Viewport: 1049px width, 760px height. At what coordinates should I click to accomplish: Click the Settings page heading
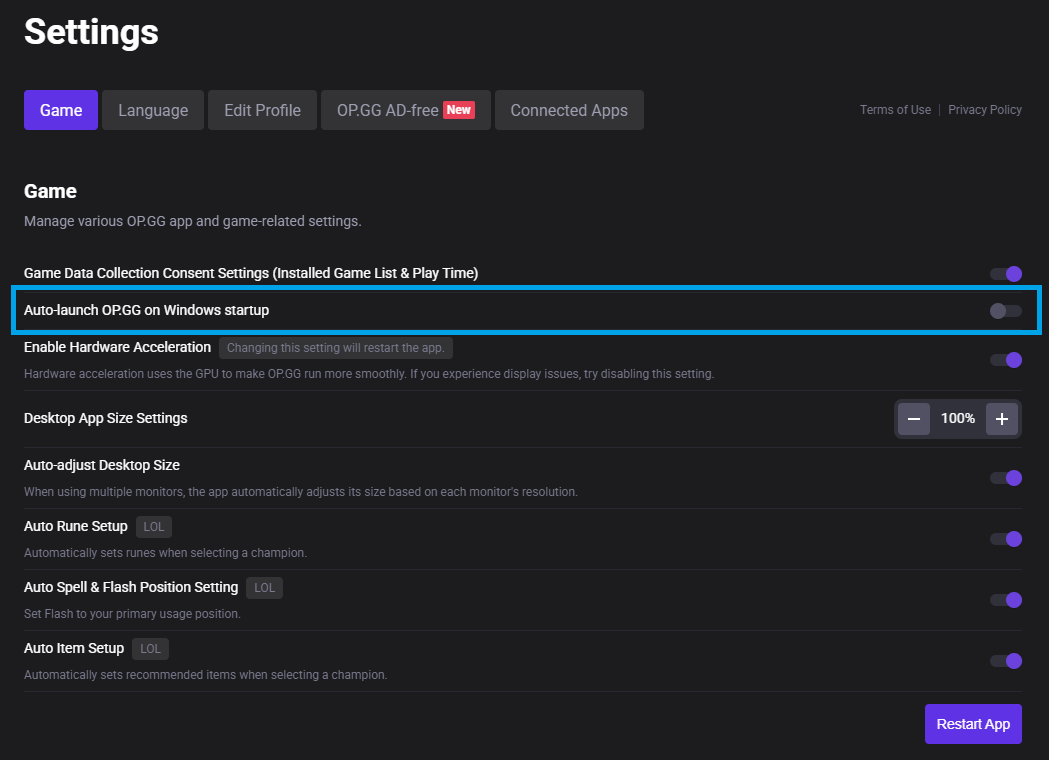coord(91,32)
